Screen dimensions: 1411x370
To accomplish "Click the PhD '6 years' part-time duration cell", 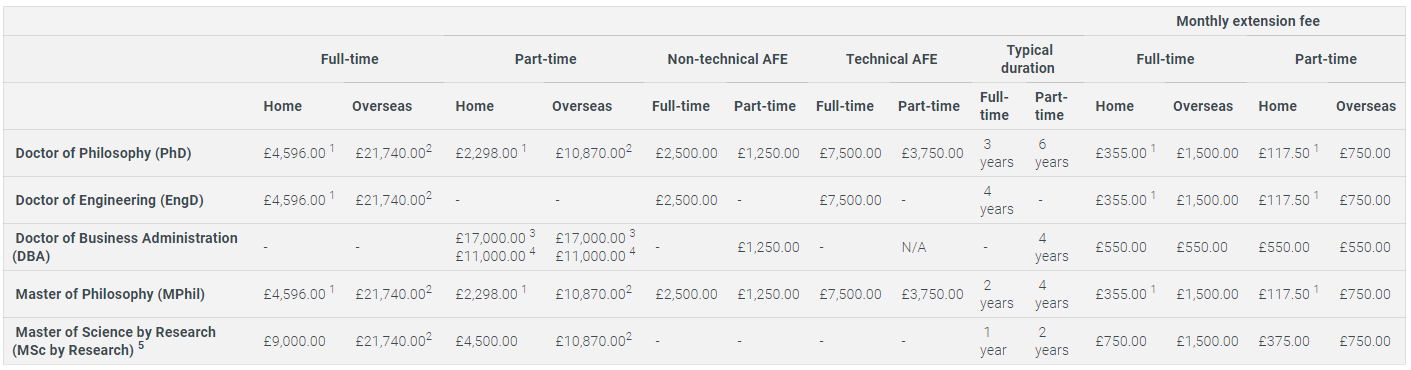I will pos(1051,153).
